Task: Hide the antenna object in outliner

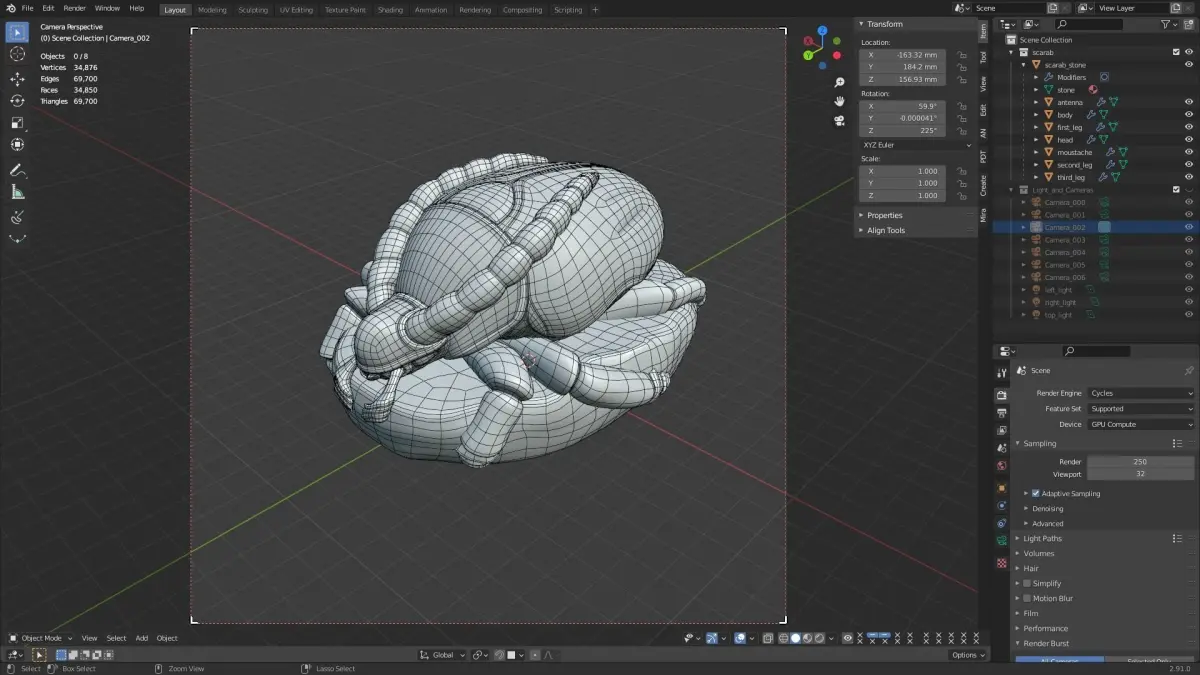Action: 1189,102
